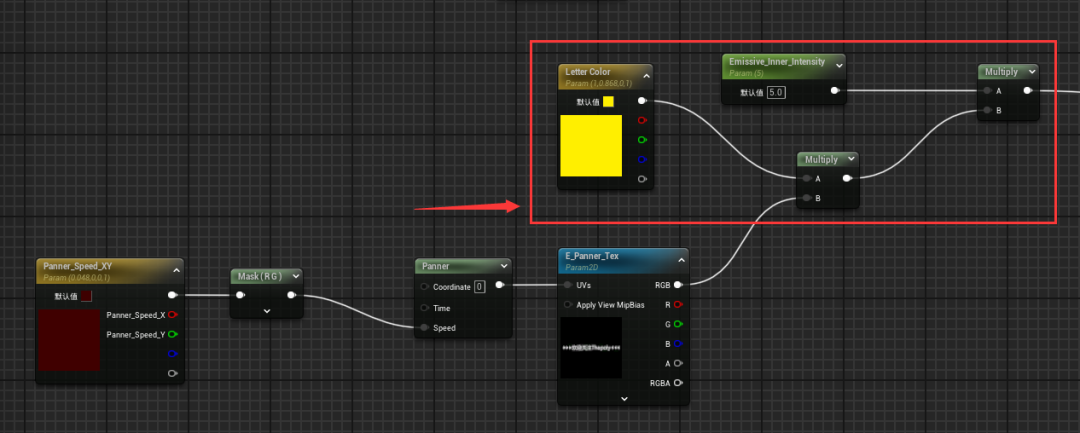Image resolution: width=1080 pixels, height=433 pixels.
Task: Select the dark red Panner_Speed_XY preview
Action: pos(70,340)
